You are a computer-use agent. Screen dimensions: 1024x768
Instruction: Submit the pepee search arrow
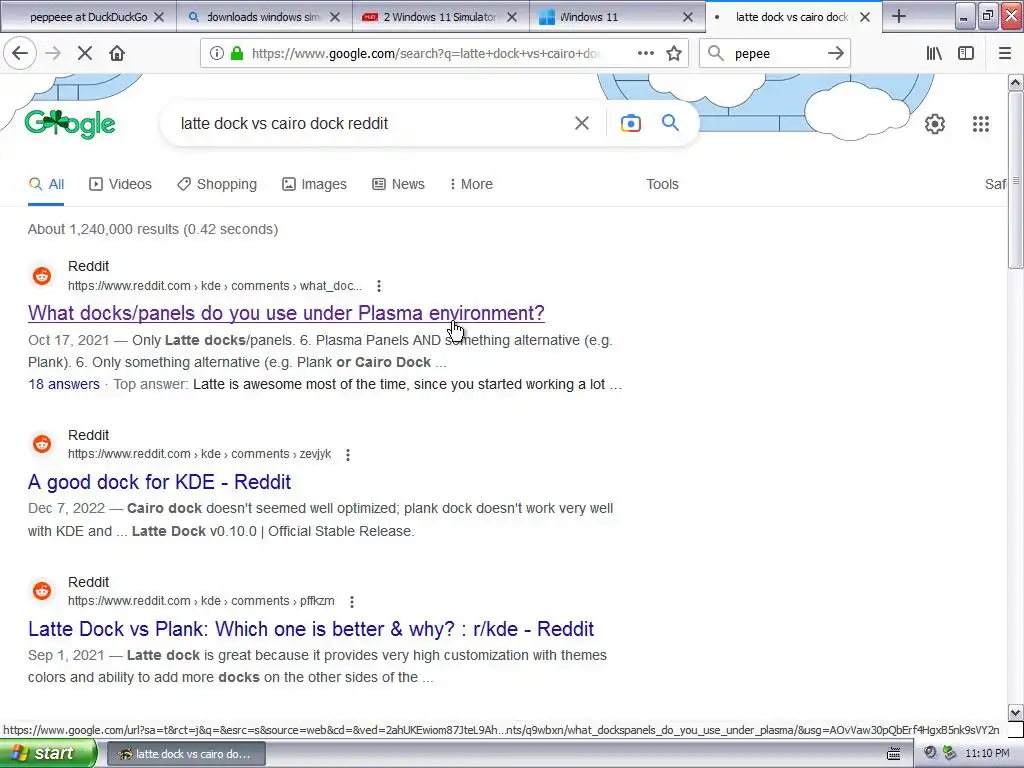(835, 54)
